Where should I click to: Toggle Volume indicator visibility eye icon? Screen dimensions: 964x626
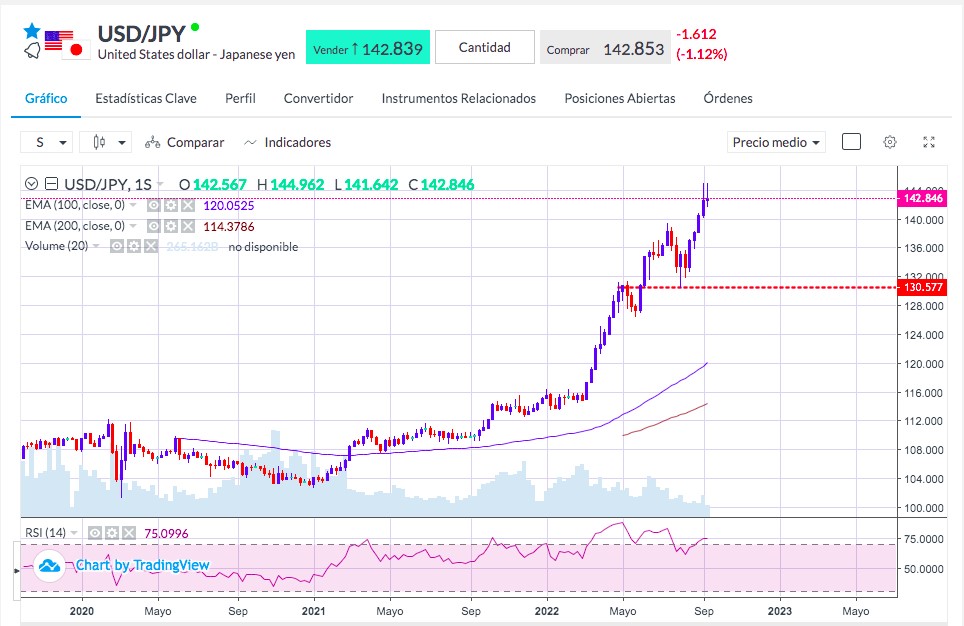[117, 247]
